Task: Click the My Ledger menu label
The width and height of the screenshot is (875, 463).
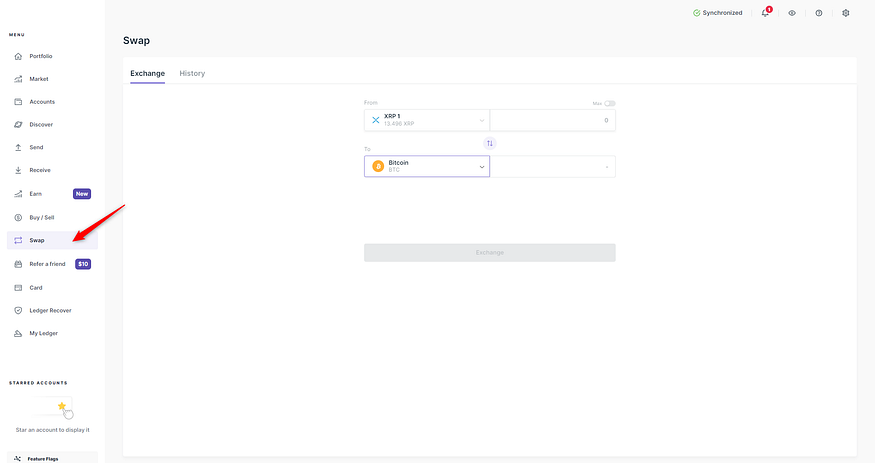Action: pyautogui.click(x=44, y=334)
